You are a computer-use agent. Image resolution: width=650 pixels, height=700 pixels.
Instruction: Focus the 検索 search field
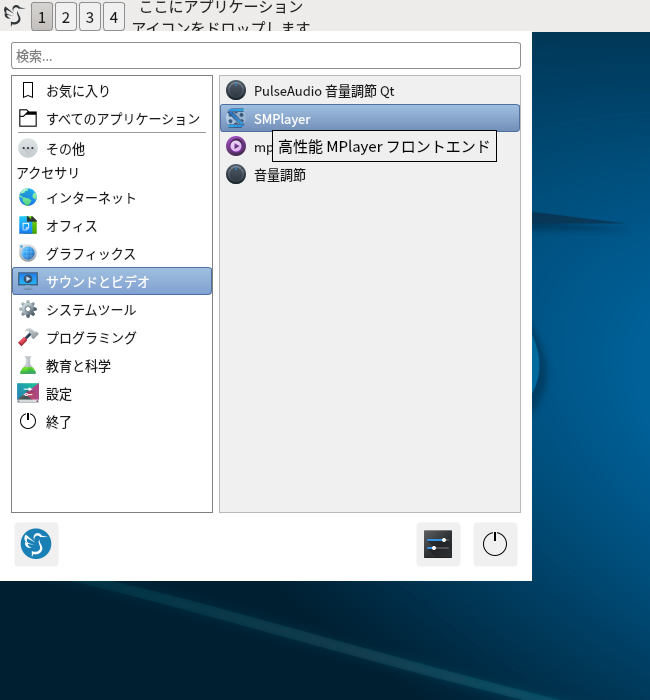pyautogui.click(x=266, y=56)
